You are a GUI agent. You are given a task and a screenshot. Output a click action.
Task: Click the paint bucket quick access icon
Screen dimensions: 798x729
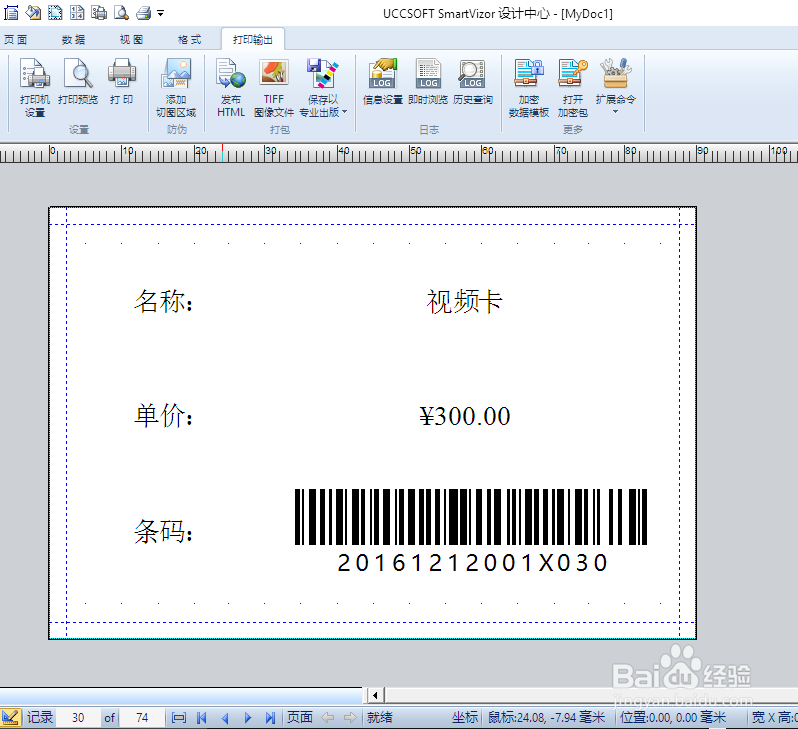tap(33, 12)
